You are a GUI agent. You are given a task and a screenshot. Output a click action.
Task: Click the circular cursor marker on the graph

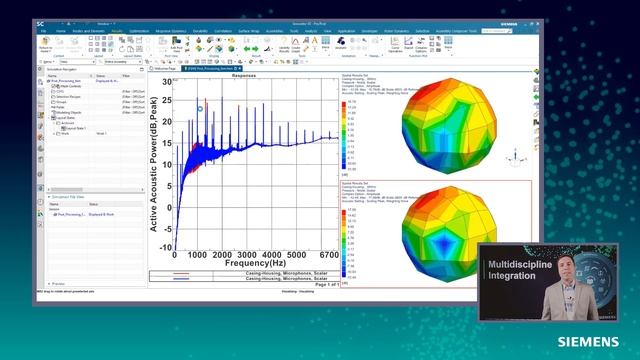click(200, 109)
